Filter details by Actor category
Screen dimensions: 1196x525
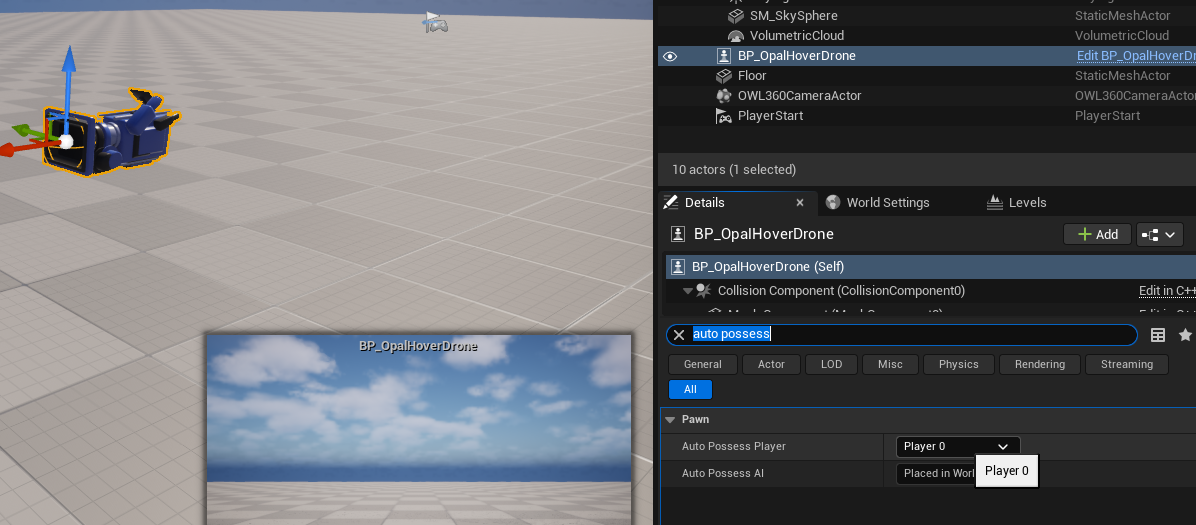coord(771,365)
